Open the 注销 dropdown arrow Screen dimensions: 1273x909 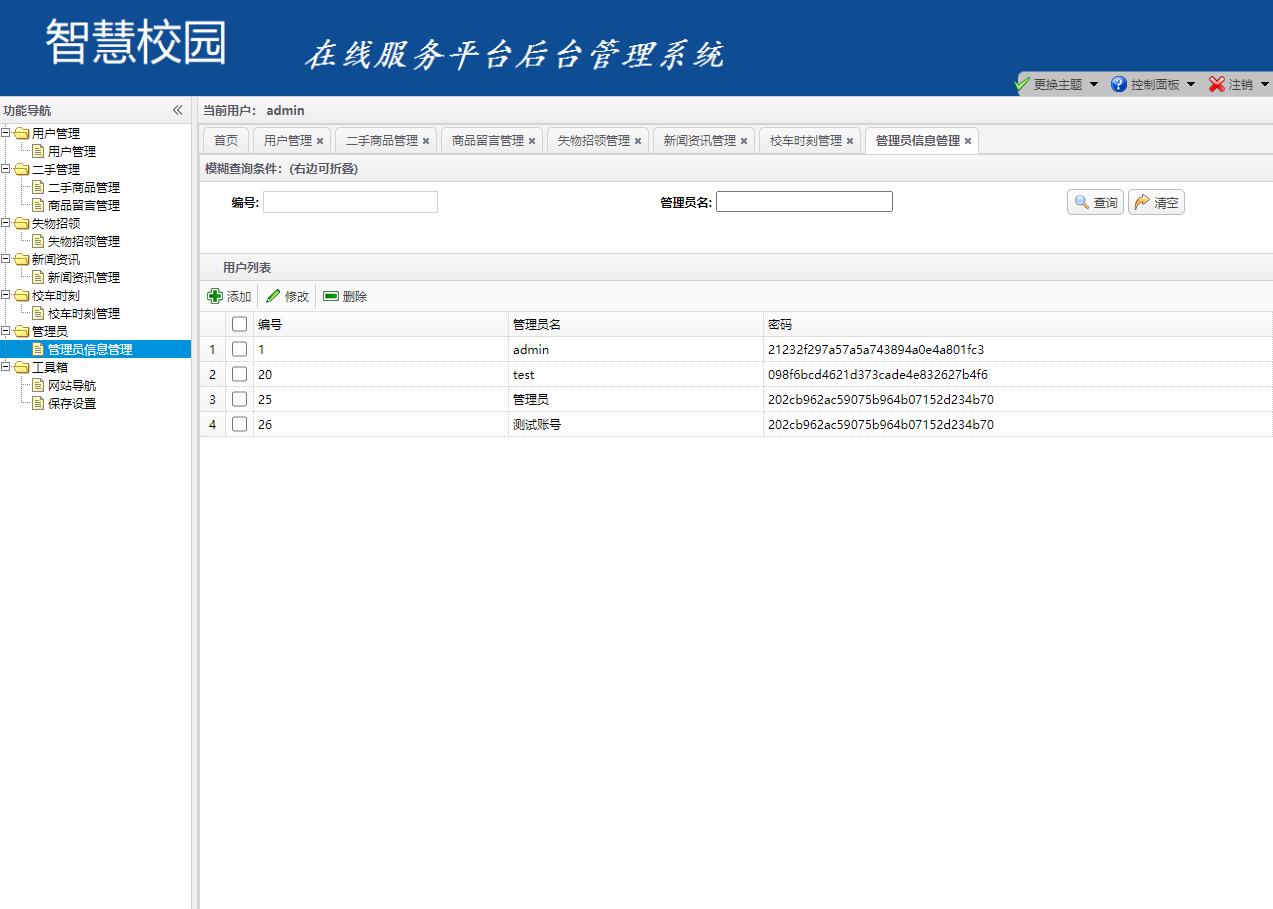click(x=1266, y=84)
